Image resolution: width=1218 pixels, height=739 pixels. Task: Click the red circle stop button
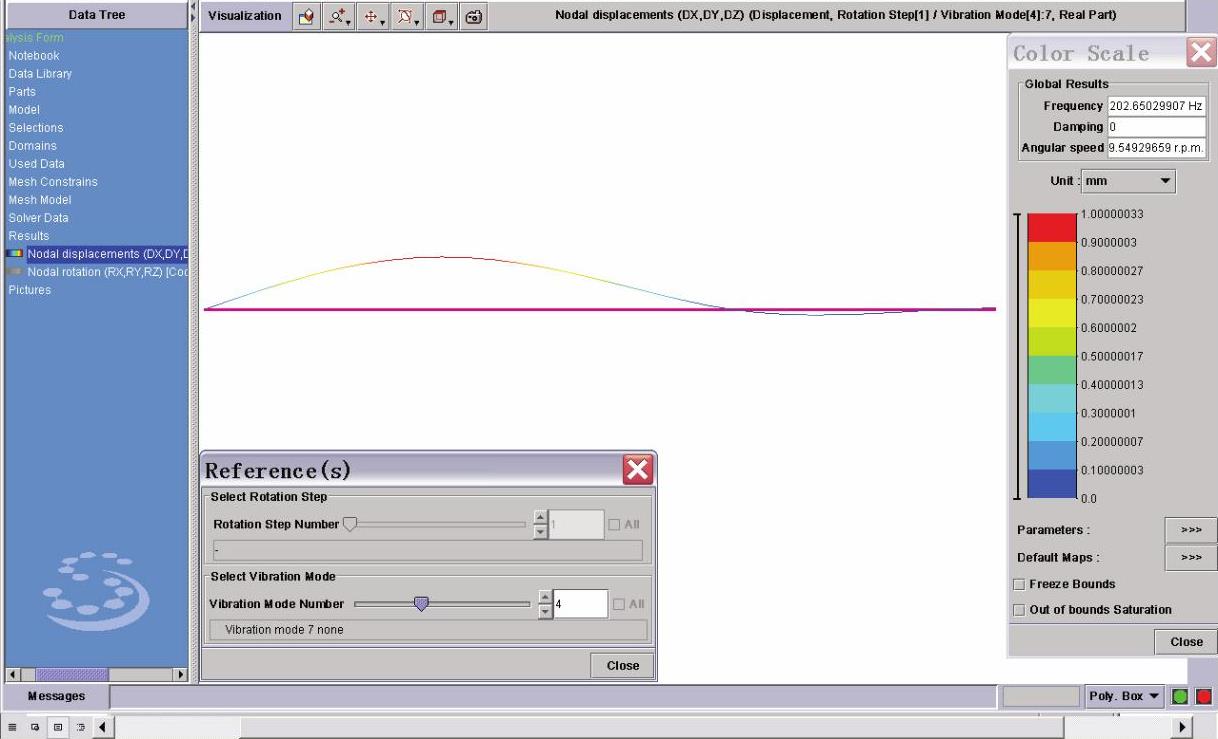(1203, 696)
